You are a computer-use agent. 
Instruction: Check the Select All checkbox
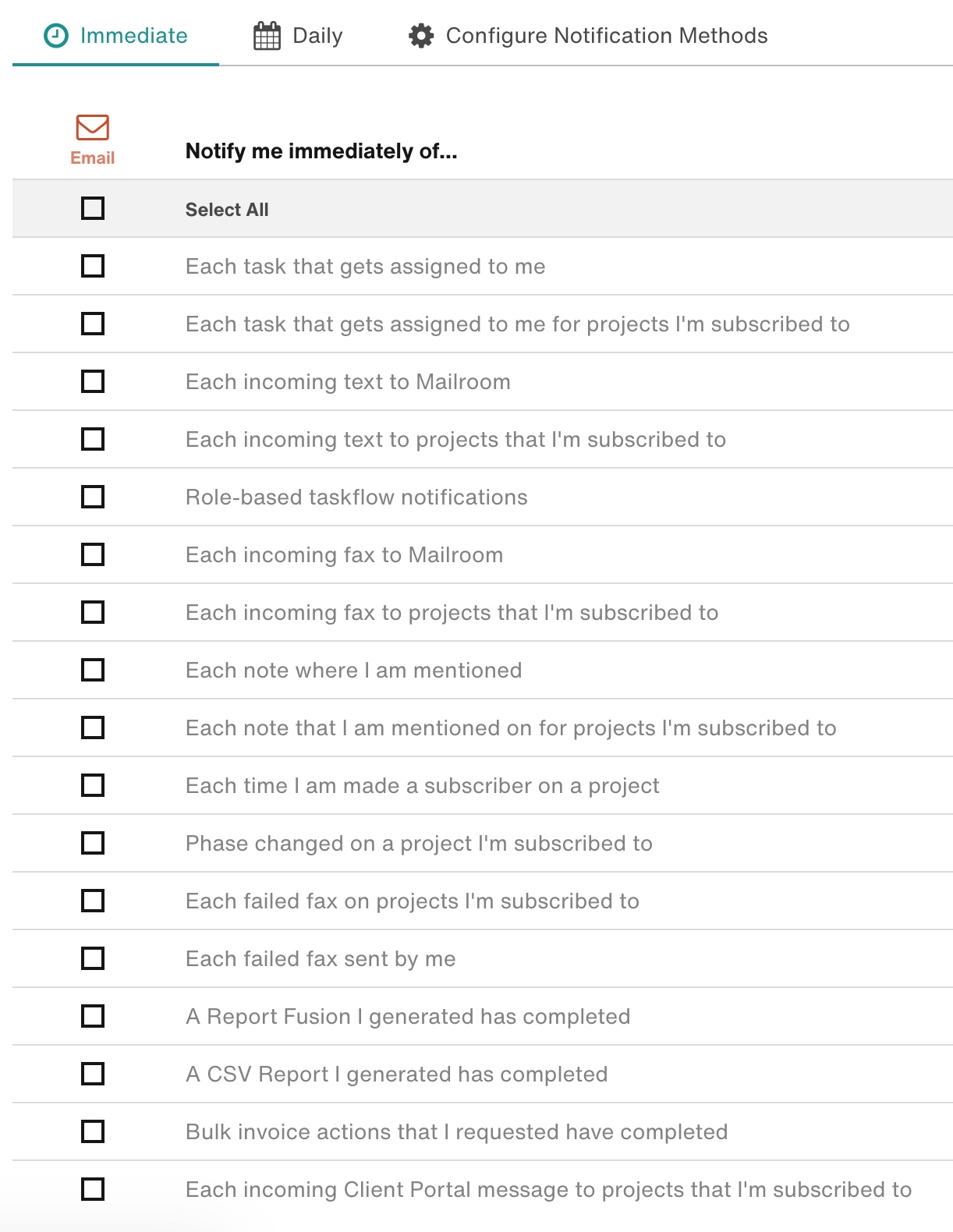(x=93, y=208)
